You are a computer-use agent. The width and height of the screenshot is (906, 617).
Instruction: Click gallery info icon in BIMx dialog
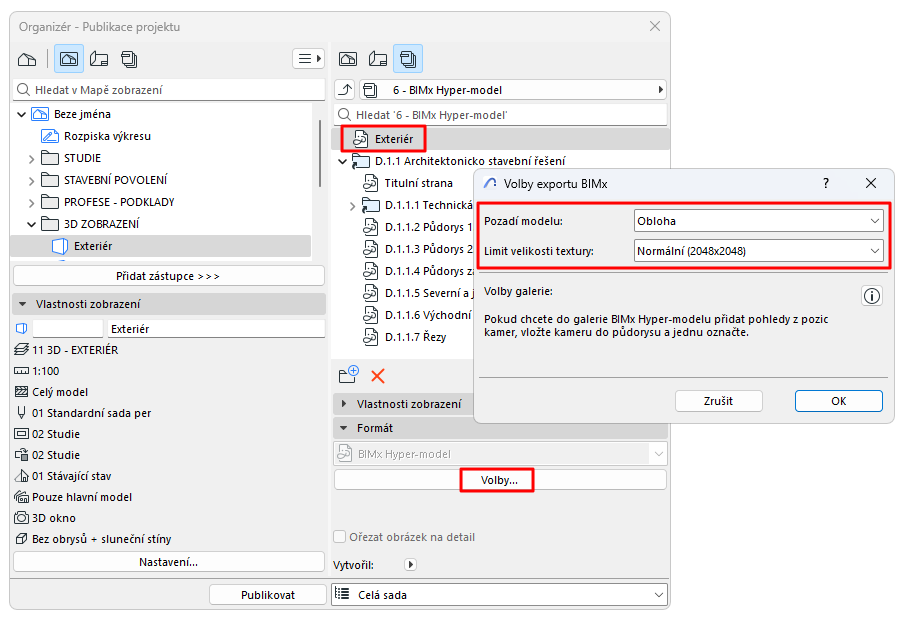872,296
